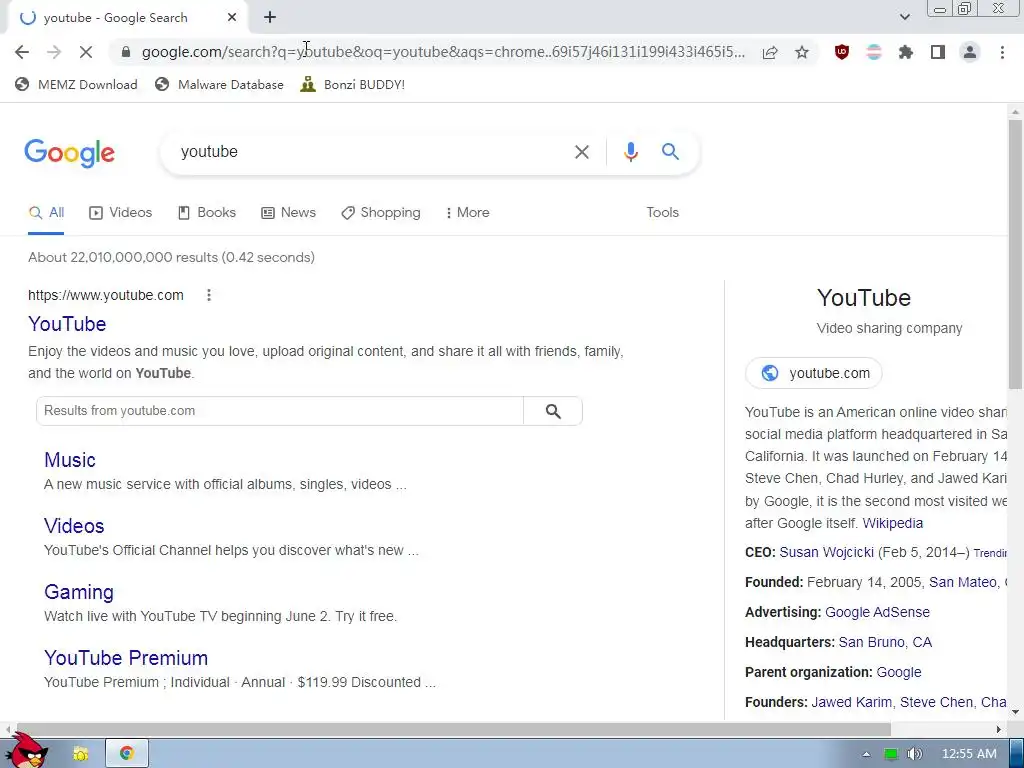This screenshot has height=768, width=1024.
Task: Open the Bonzi BUDDY! bookmark
Action: coord(353,84)
